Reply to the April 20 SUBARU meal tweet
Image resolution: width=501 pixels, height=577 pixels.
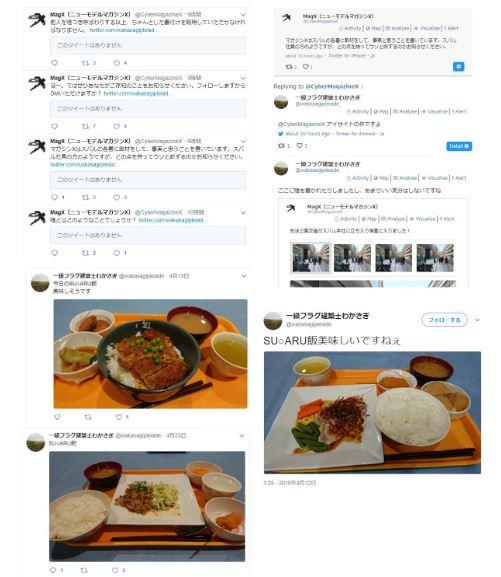click(53, 570)
